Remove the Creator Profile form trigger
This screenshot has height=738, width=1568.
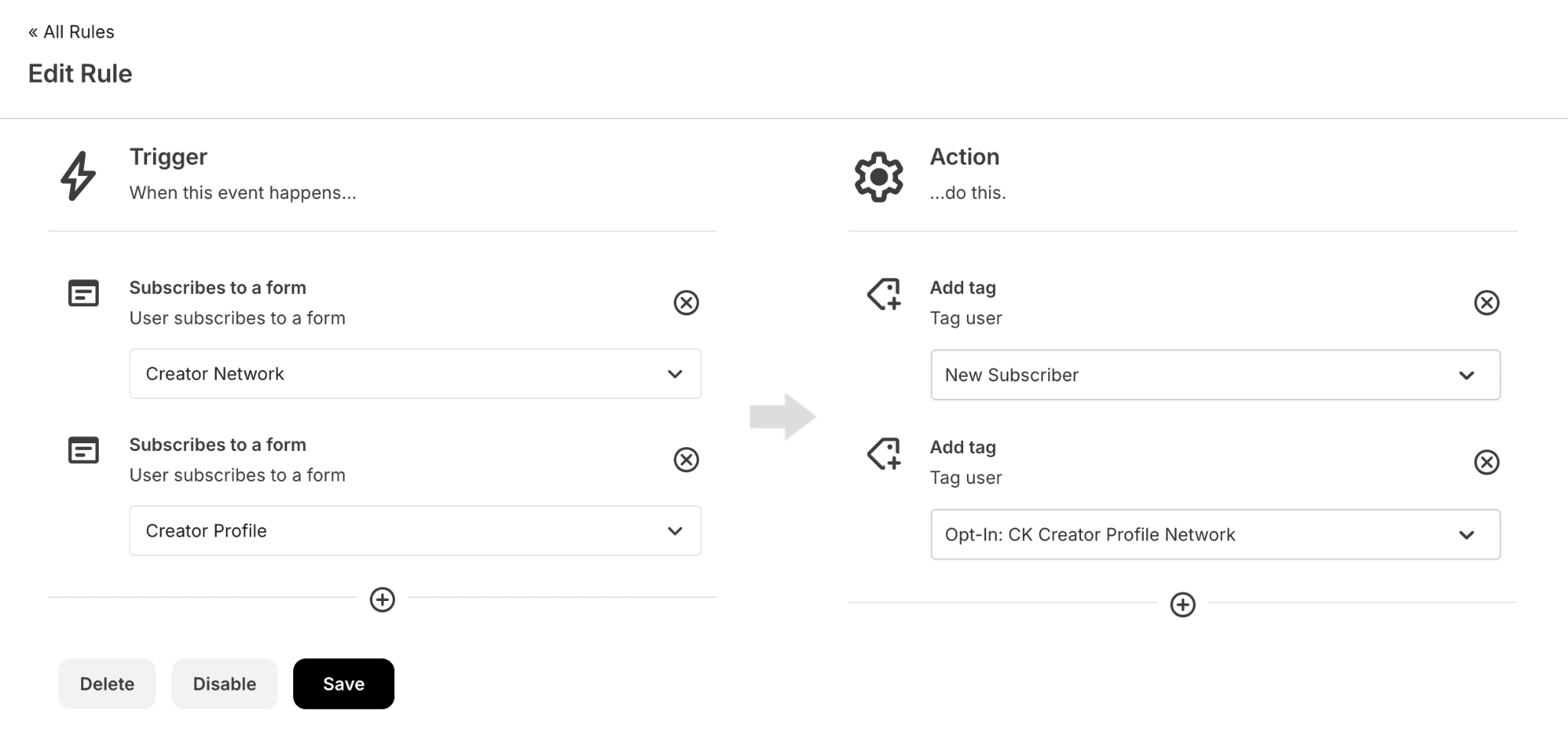coord(686,459)
